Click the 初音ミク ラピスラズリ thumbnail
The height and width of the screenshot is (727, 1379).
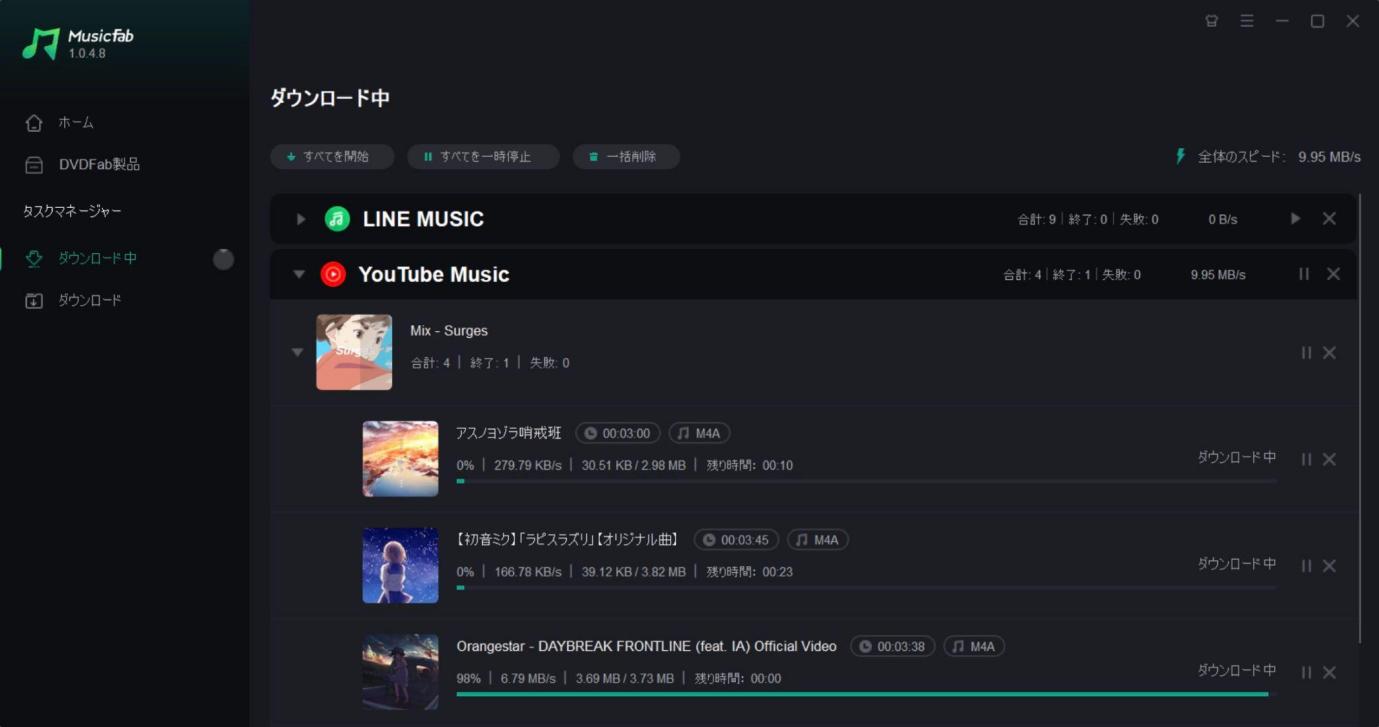400,565
